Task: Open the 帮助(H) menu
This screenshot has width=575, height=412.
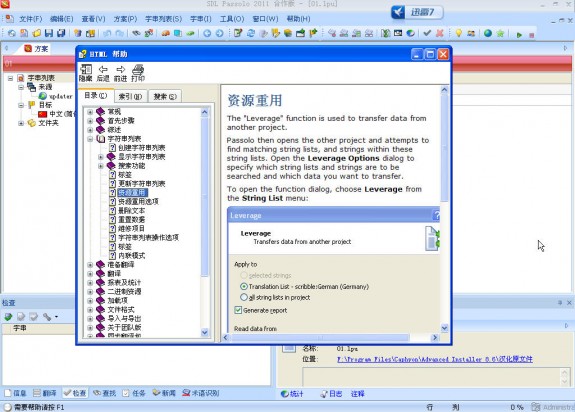Action: point(298,19)
